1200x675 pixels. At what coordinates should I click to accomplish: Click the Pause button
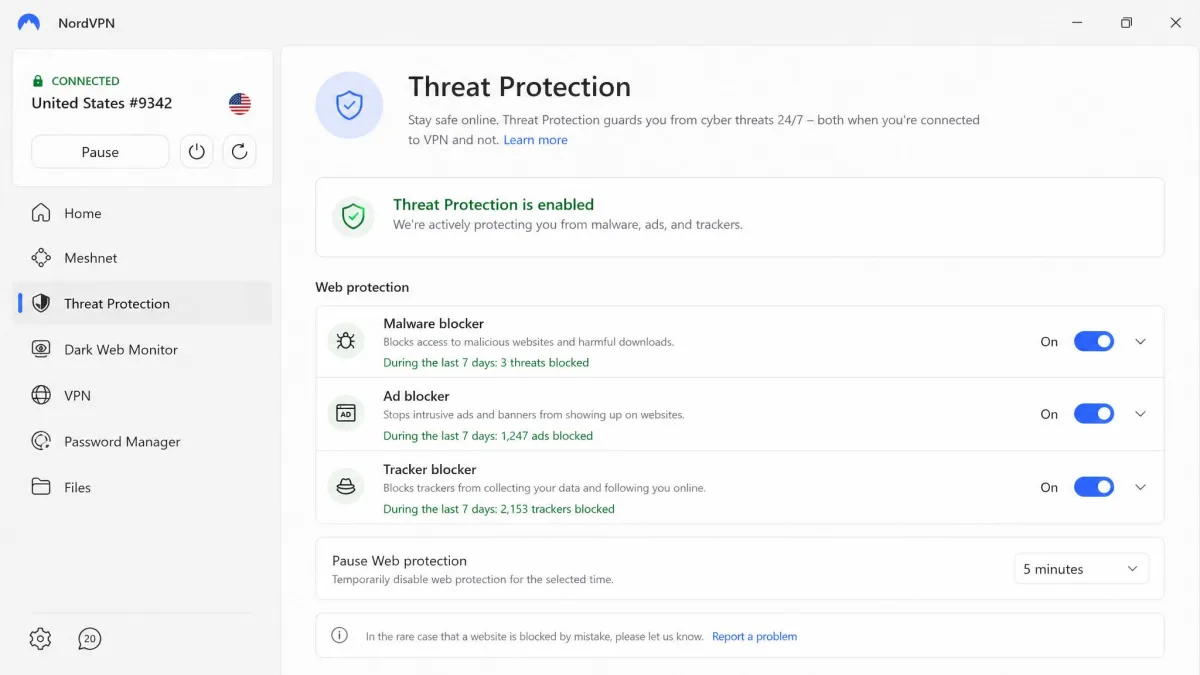(x=100, y=152)
